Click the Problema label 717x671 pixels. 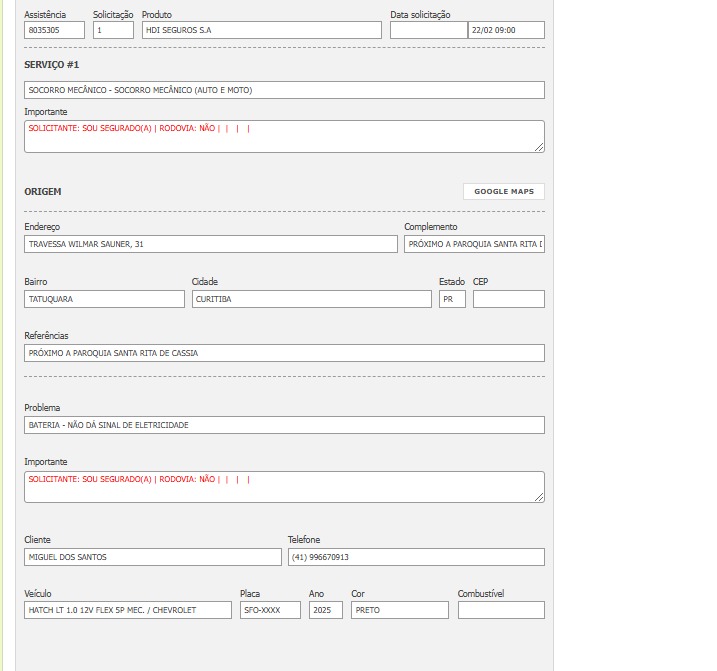(x=42, y=408)
